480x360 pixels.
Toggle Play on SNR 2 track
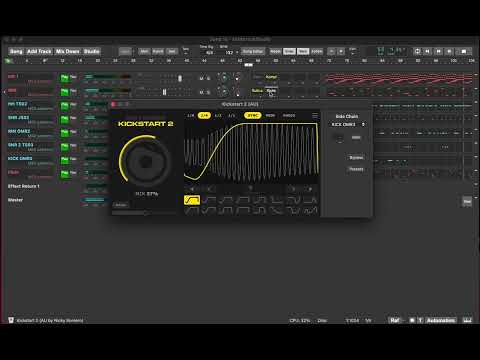(64, 146)
